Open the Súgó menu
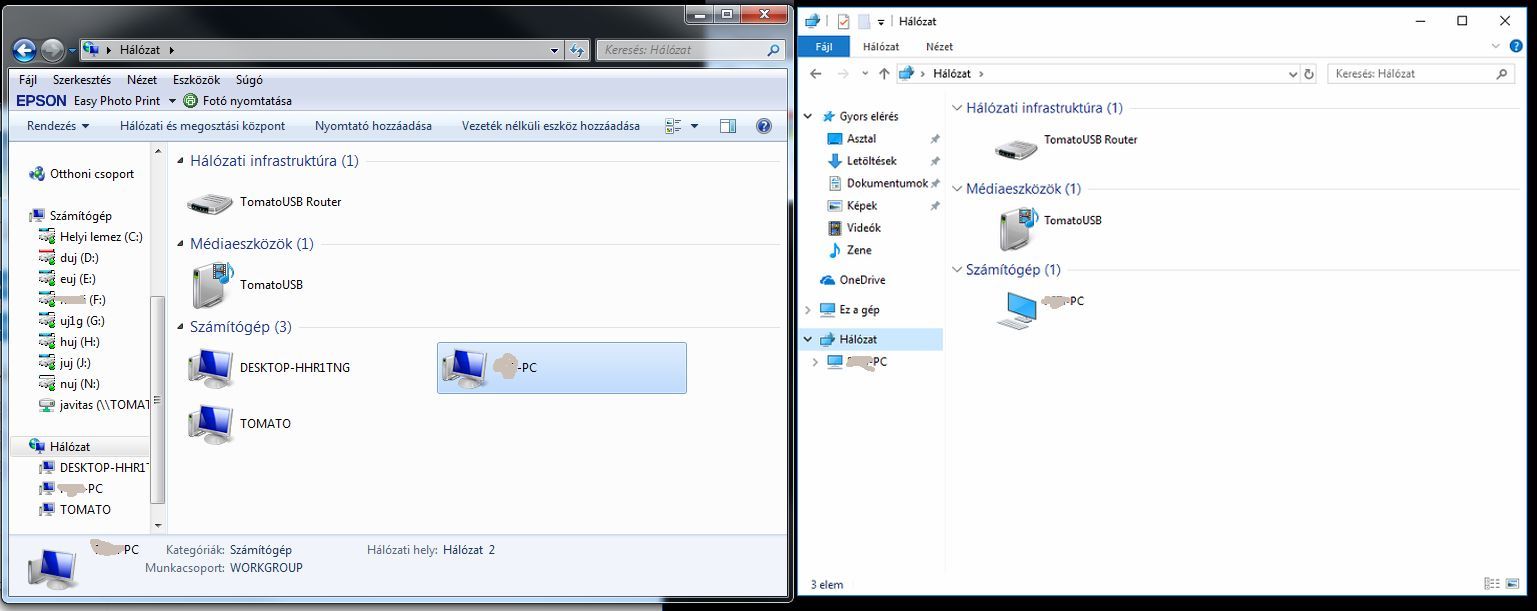Screen dimensions: 1537x611 pos(249,80)
